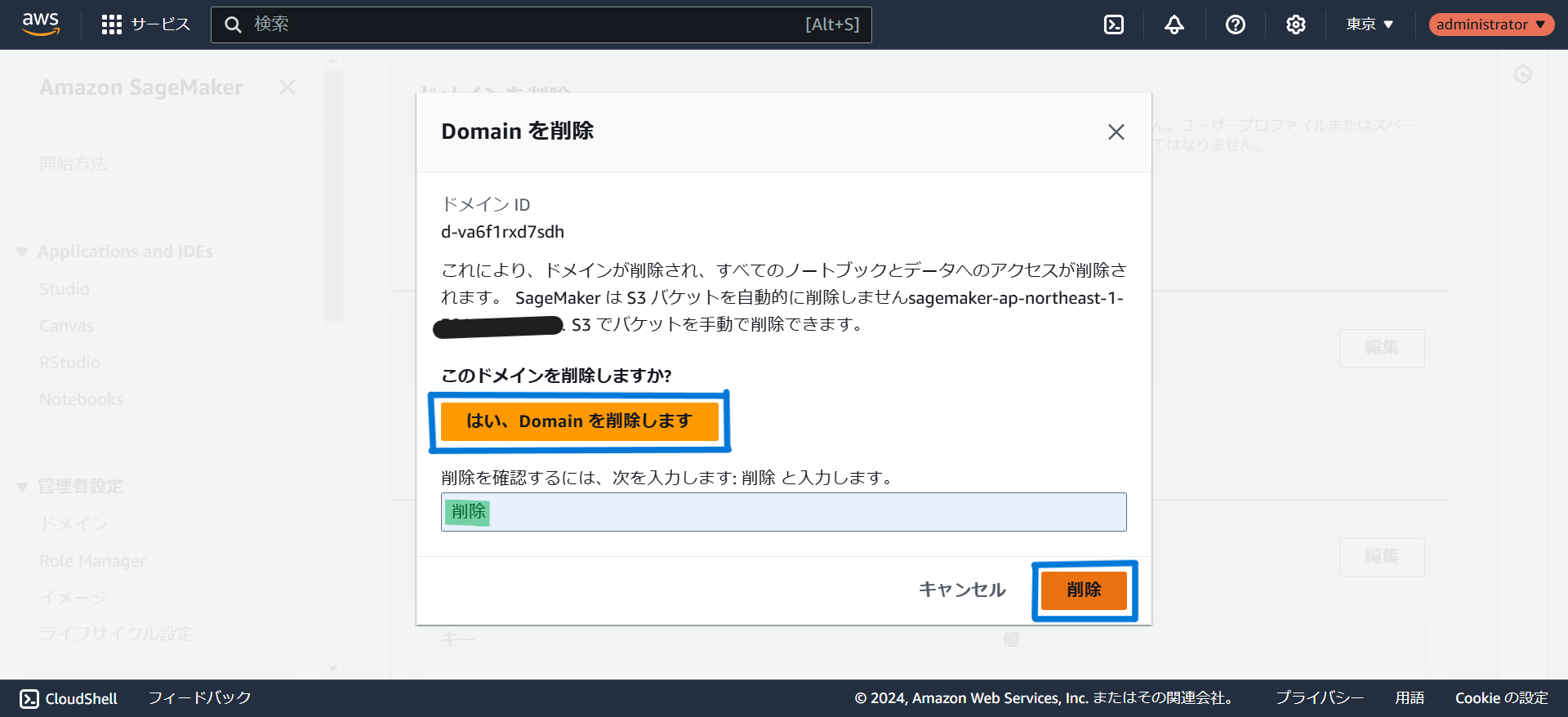Open the notifications bell
The image size is (1568, 717).
pyautogui.click(x=1174, y=24)
